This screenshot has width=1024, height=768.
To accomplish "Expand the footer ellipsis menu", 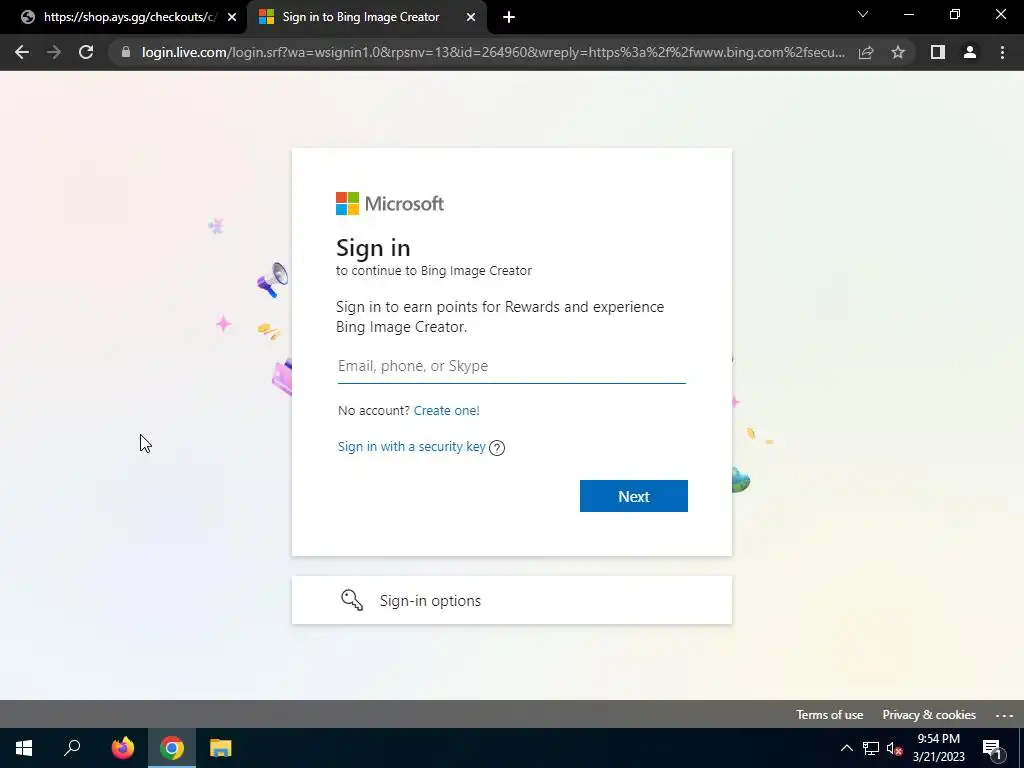I will pos(1004,715).
